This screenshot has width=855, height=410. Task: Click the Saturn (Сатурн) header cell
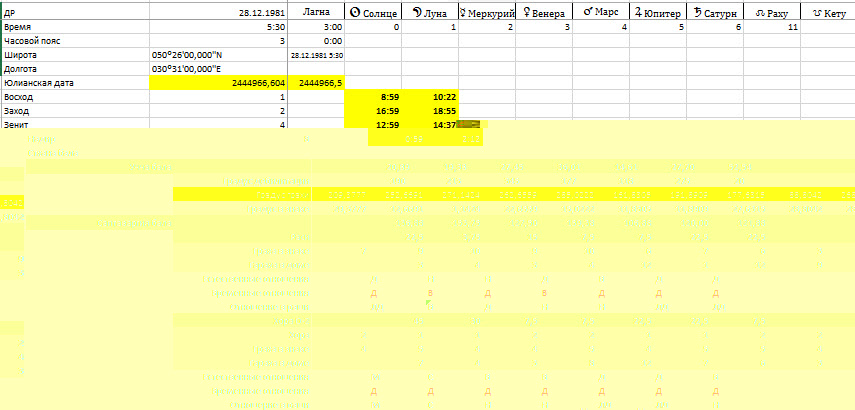pyautogui.click(x=715, y=12)
